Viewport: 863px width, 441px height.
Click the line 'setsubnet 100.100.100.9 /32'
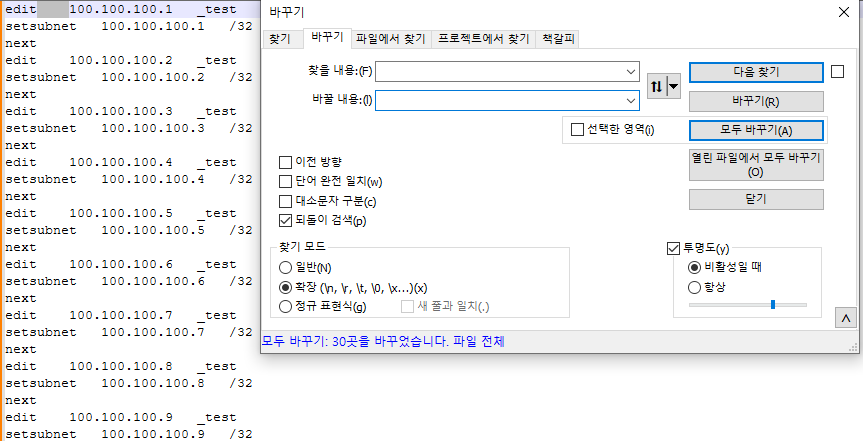[128, 434]
